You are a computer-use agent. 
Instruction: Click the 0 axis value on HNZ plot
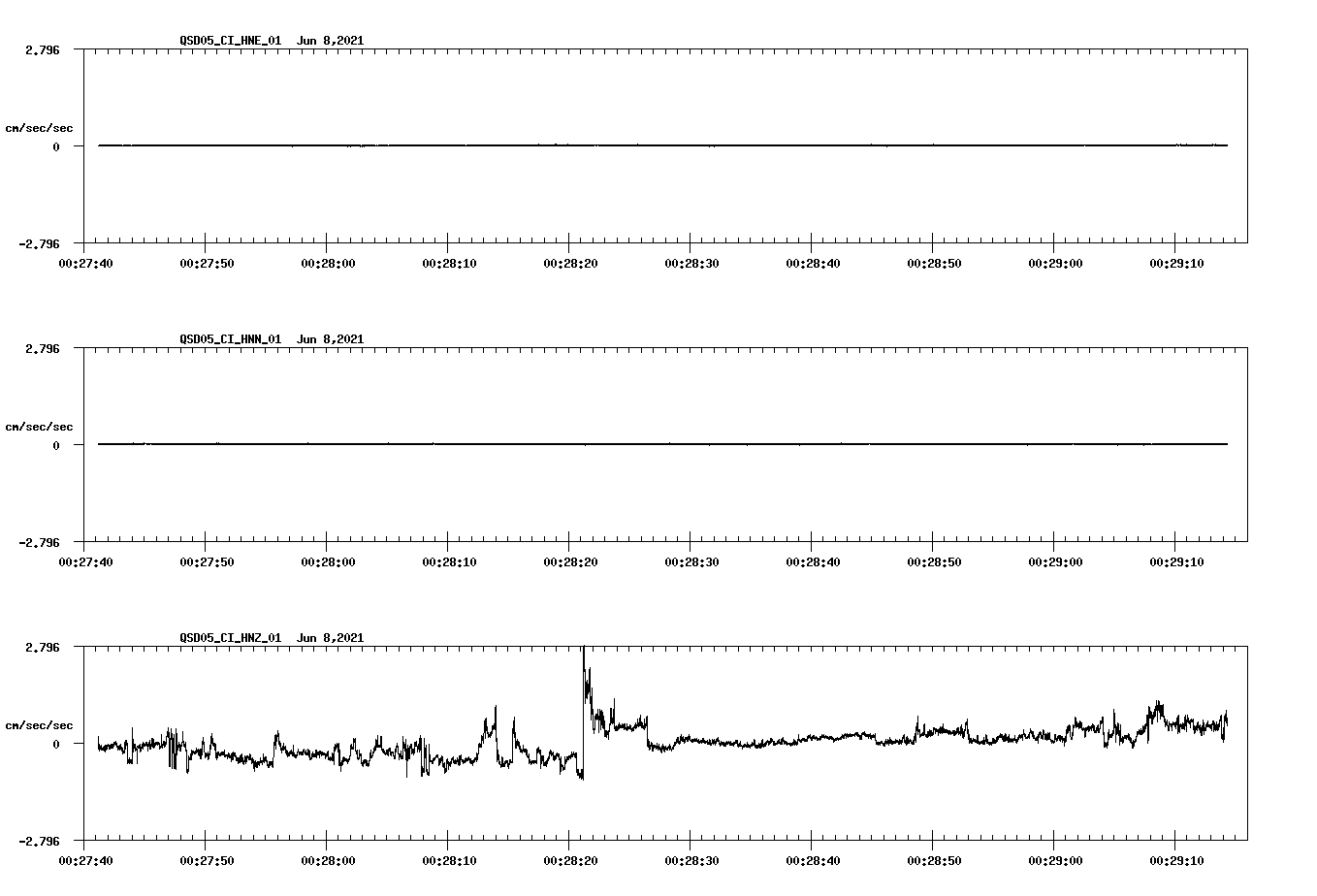[56, 744]
